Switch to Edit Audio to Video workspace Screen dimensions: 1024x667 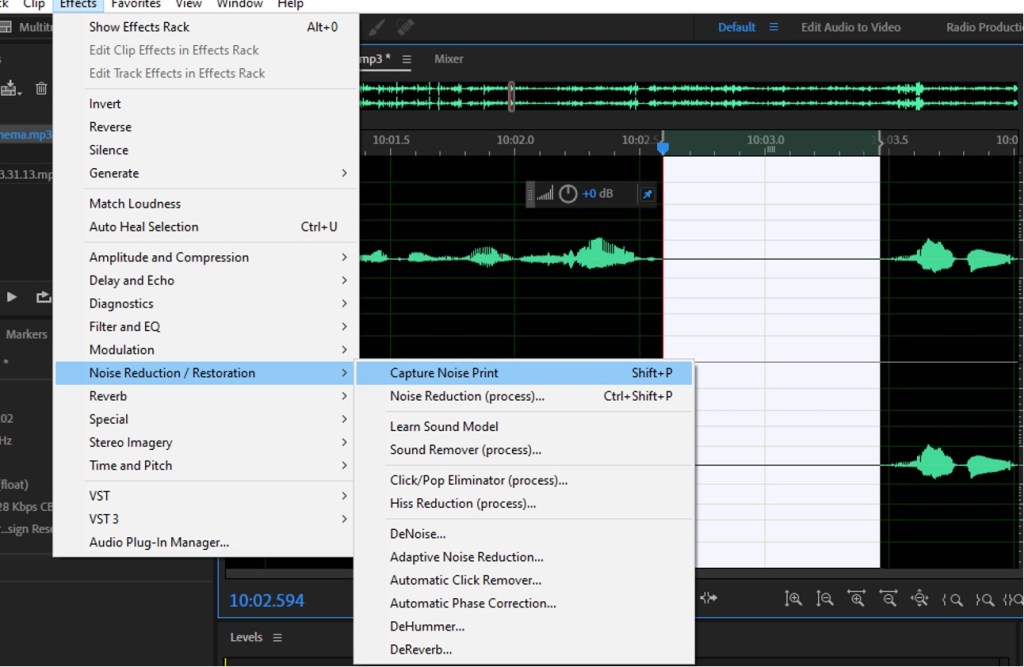pos(850,27)
